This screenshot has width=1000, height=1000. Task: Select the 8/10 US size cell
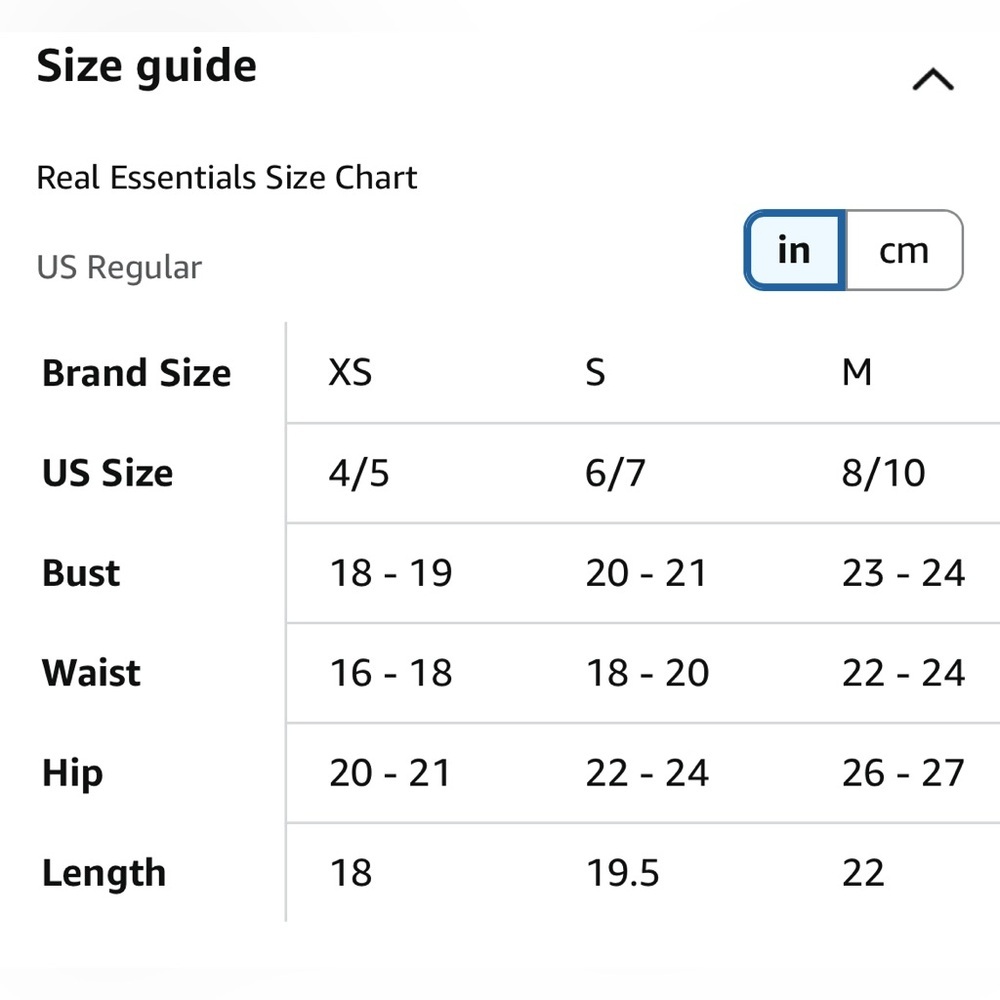click(883, 473)
